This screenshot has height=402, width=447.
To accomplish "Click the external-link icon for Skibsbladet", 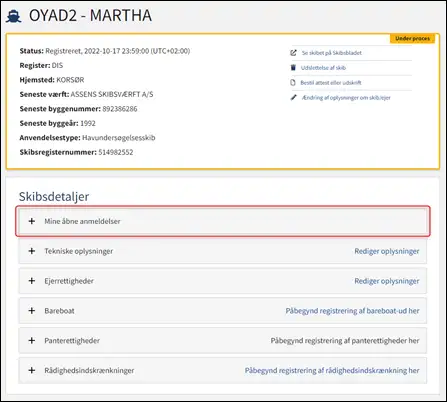I will click(x=293, y=53).
